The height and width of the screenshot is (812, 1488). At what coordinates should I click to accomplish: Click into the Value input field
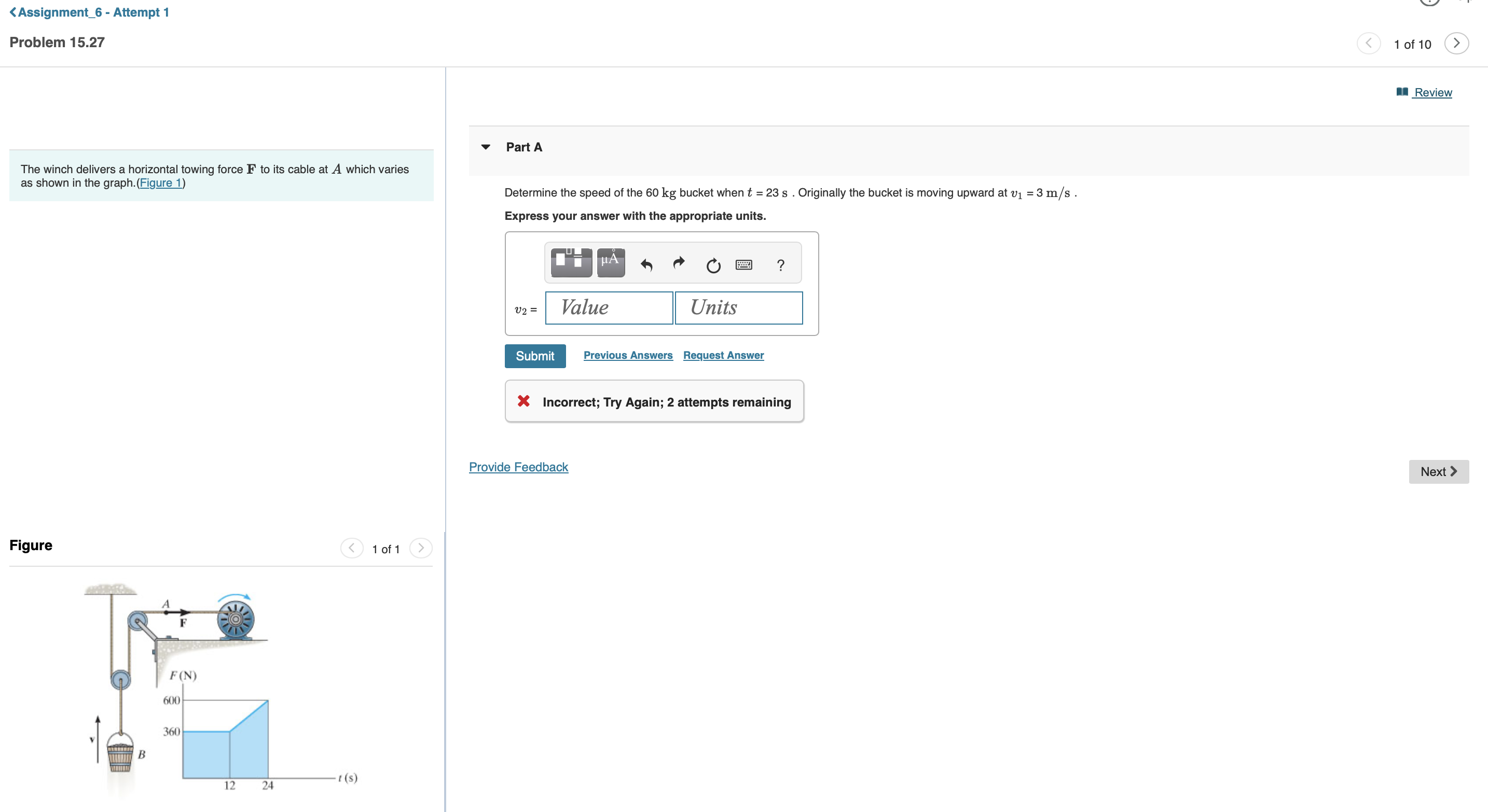pyautogui.click(x=609, y=307)
